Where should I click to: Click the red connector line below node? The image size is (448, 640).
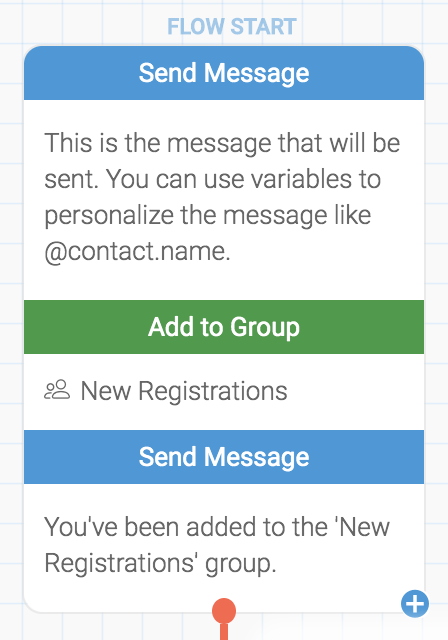[x=224, y=632]
